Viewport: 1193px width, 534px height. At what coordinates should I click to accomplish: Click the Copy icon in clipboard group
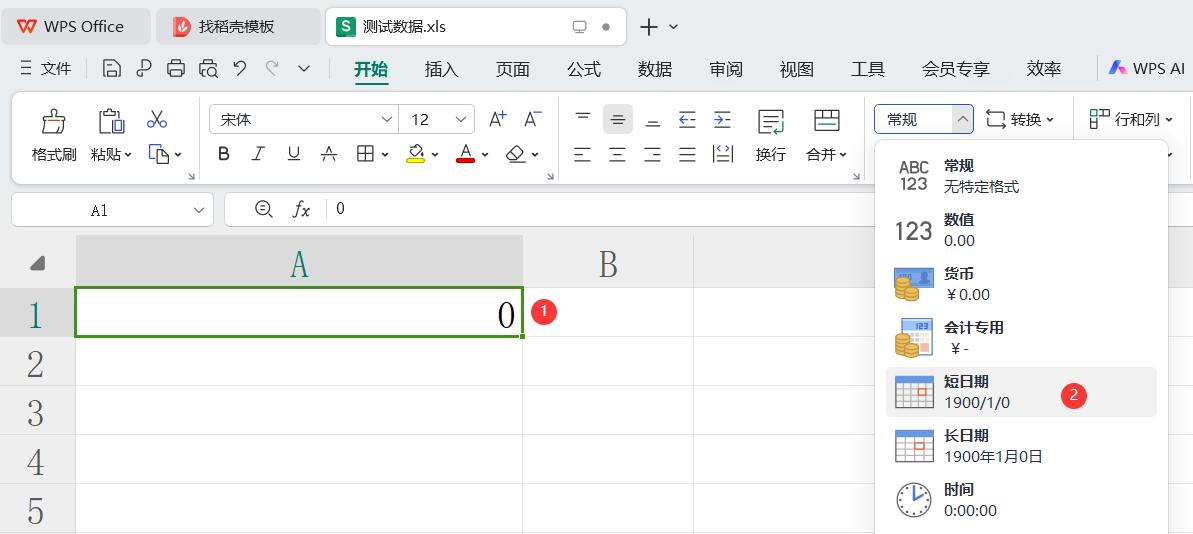[158, 154]
